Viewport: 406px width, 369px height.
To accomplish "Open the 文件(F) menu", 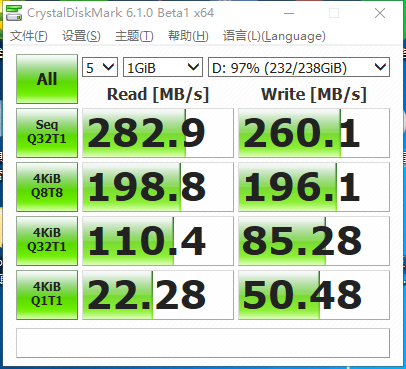I will (28, 36).
